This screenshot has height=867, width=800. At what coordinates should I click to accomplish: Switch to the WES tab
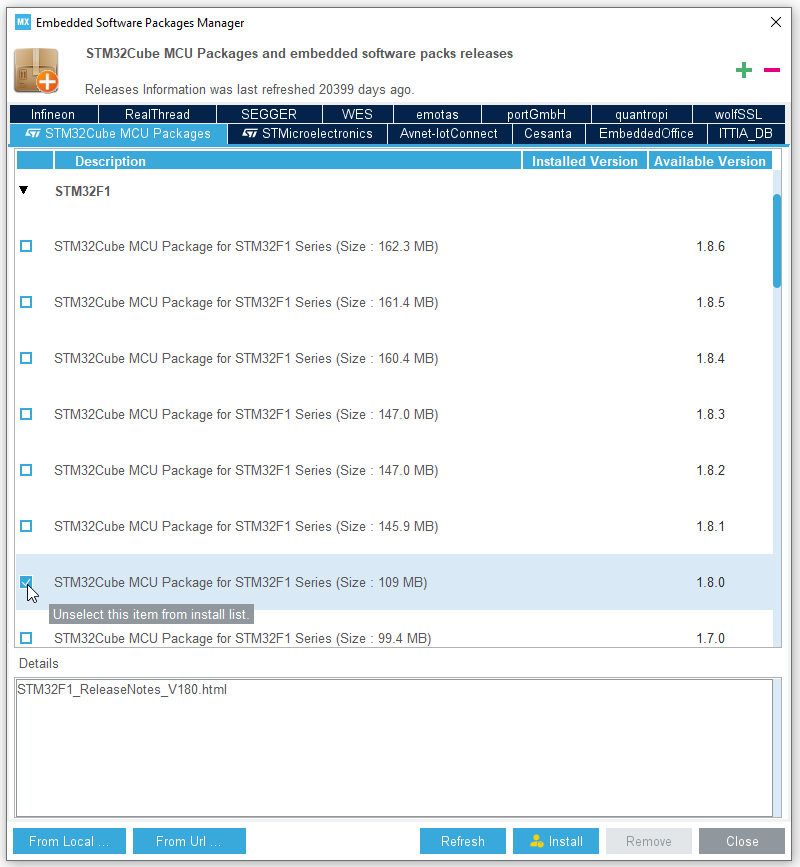point(357,114)
